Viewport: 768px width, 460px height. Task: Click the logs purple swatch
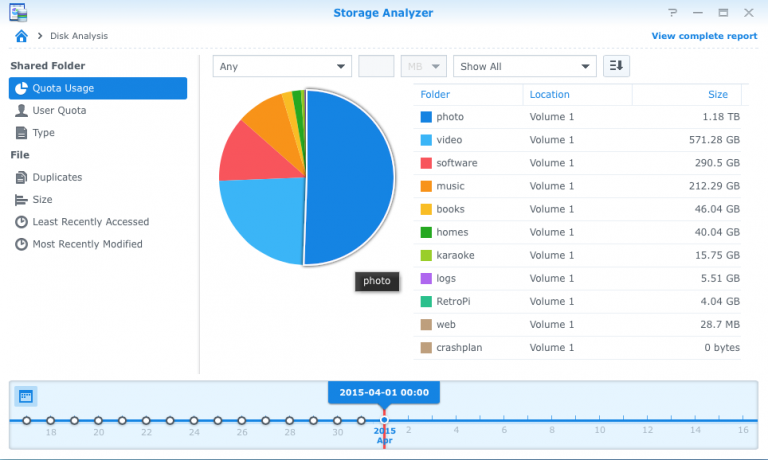[426, 278]
